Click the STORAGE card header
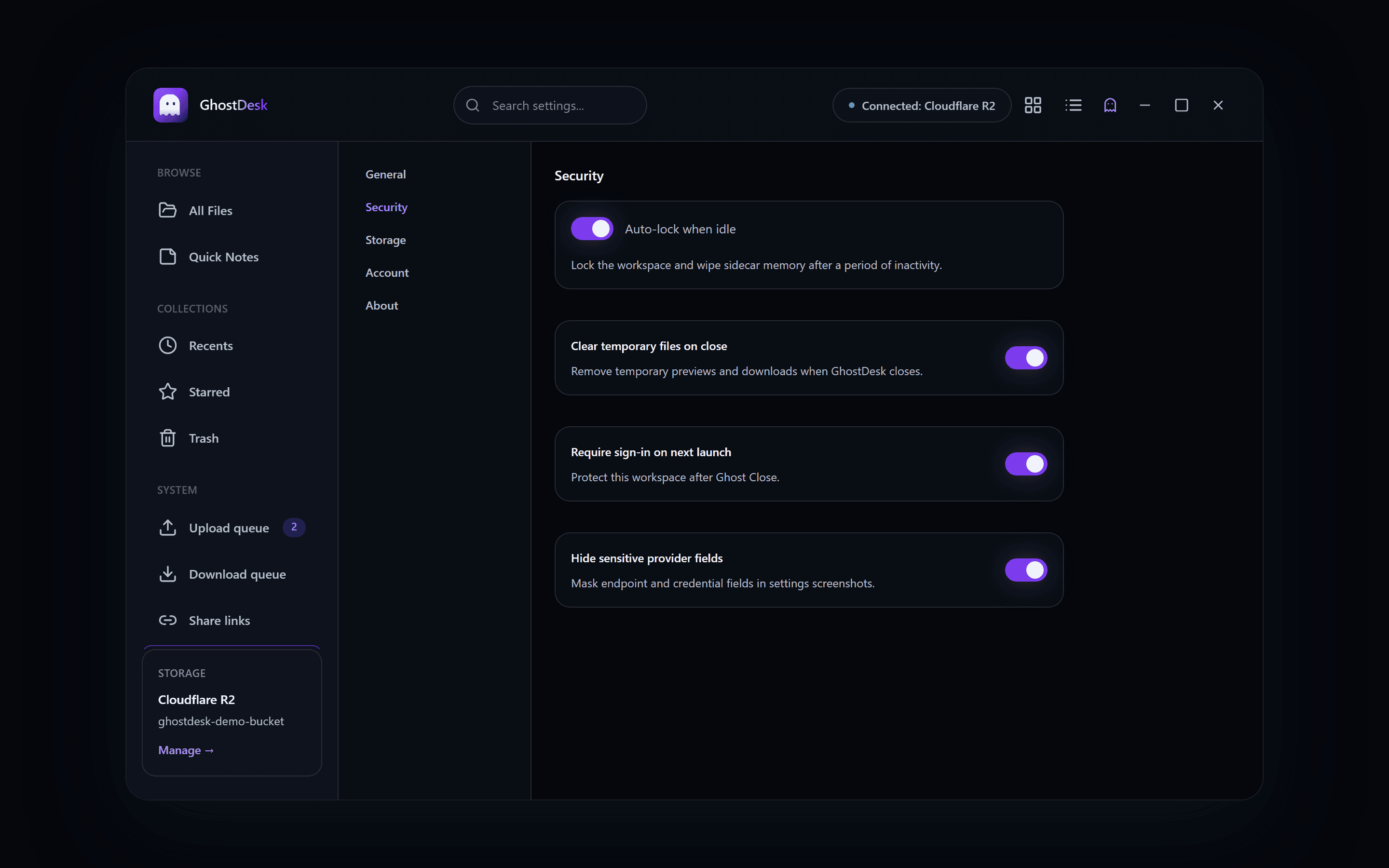The image size is (1389, 868). pos(181,673)
